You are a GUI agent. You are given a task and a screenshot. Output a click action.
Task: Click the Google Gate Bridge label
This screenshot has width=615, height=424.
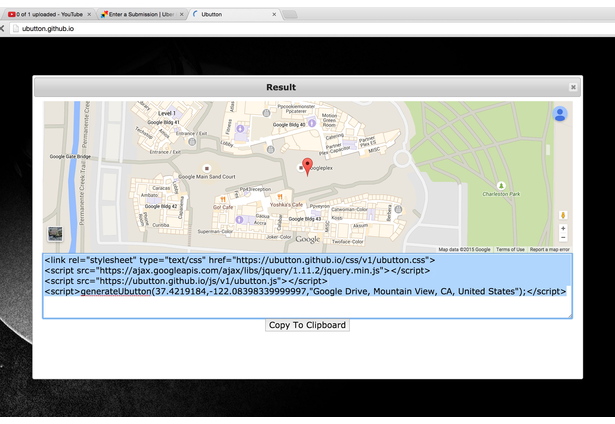(70, 156)
